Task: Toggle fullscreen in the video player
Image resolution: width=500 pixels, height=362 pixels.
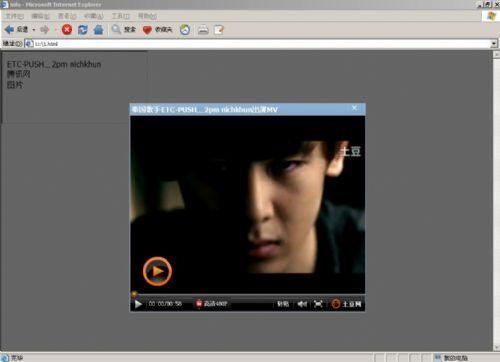Action: coord(318,304)
